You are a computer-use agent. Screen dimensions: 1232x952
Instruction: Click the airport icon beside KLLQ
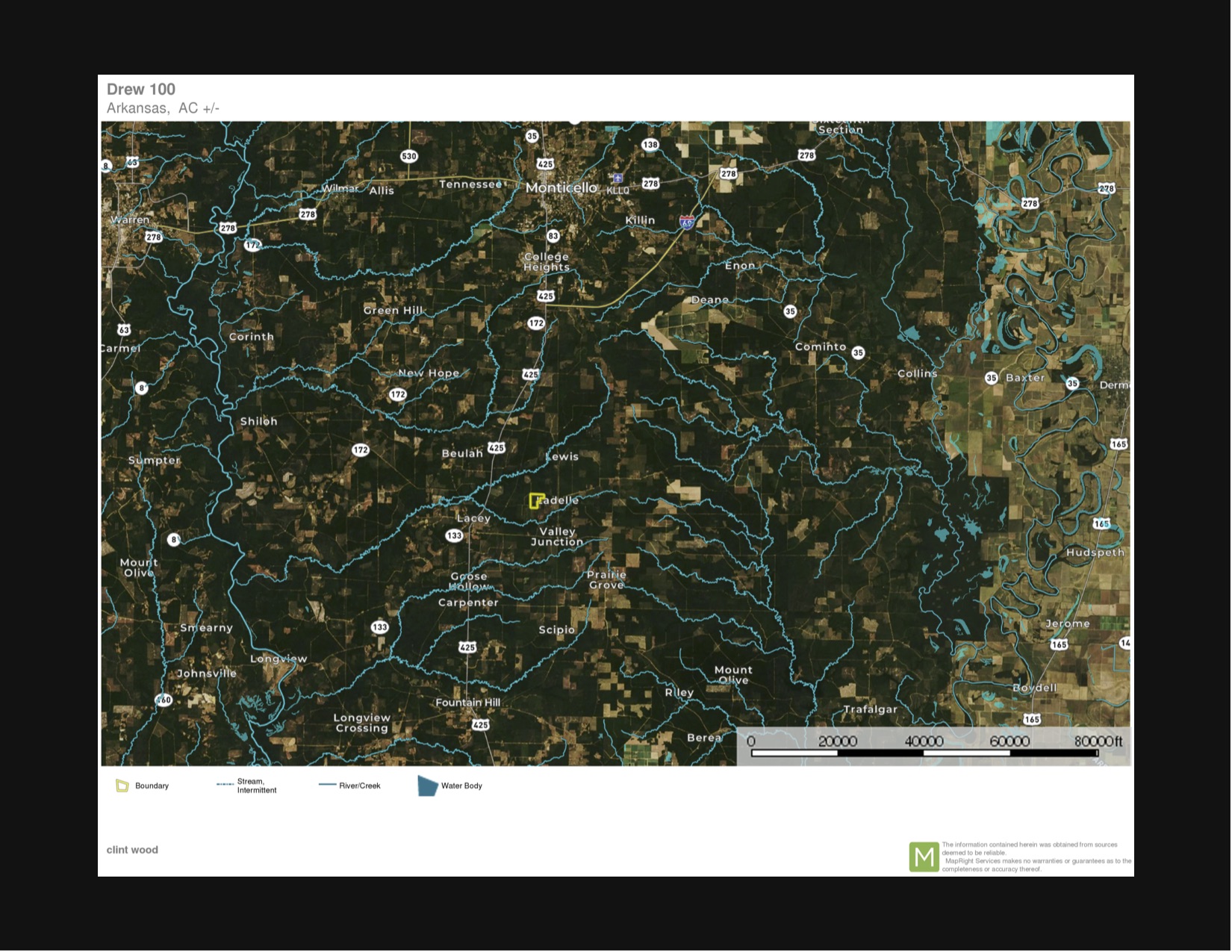coord(617,178)
